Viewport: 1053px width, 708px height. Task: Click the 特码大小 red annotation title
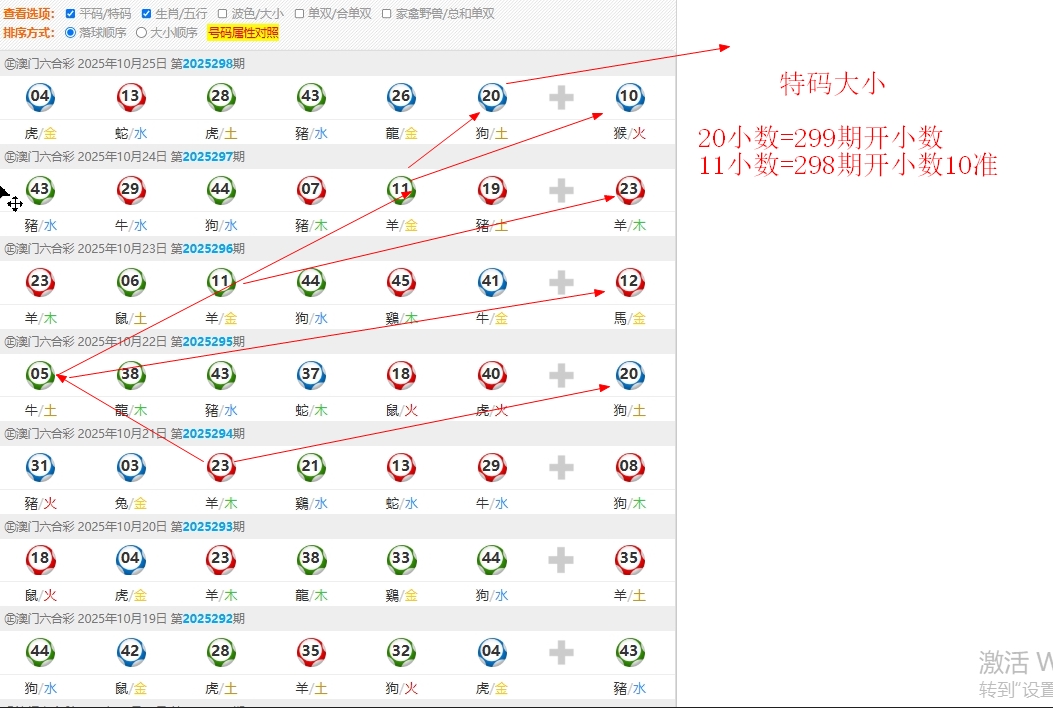tap(832, 84)
